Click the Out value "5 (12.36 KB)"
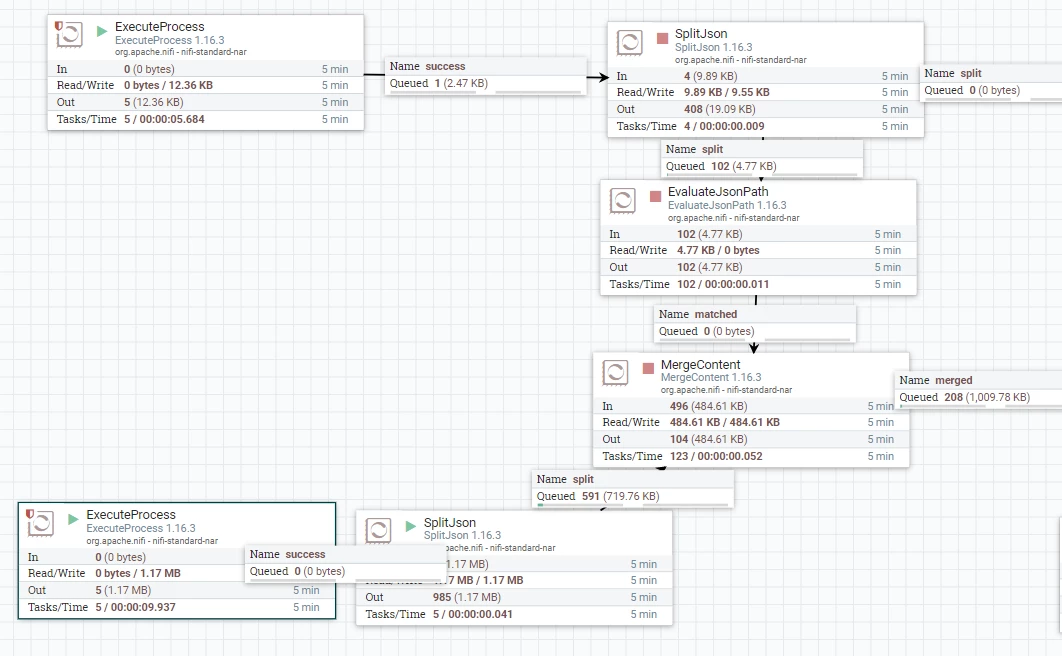Viewport: 1062px width, 656px height. [x=154, y=102]
